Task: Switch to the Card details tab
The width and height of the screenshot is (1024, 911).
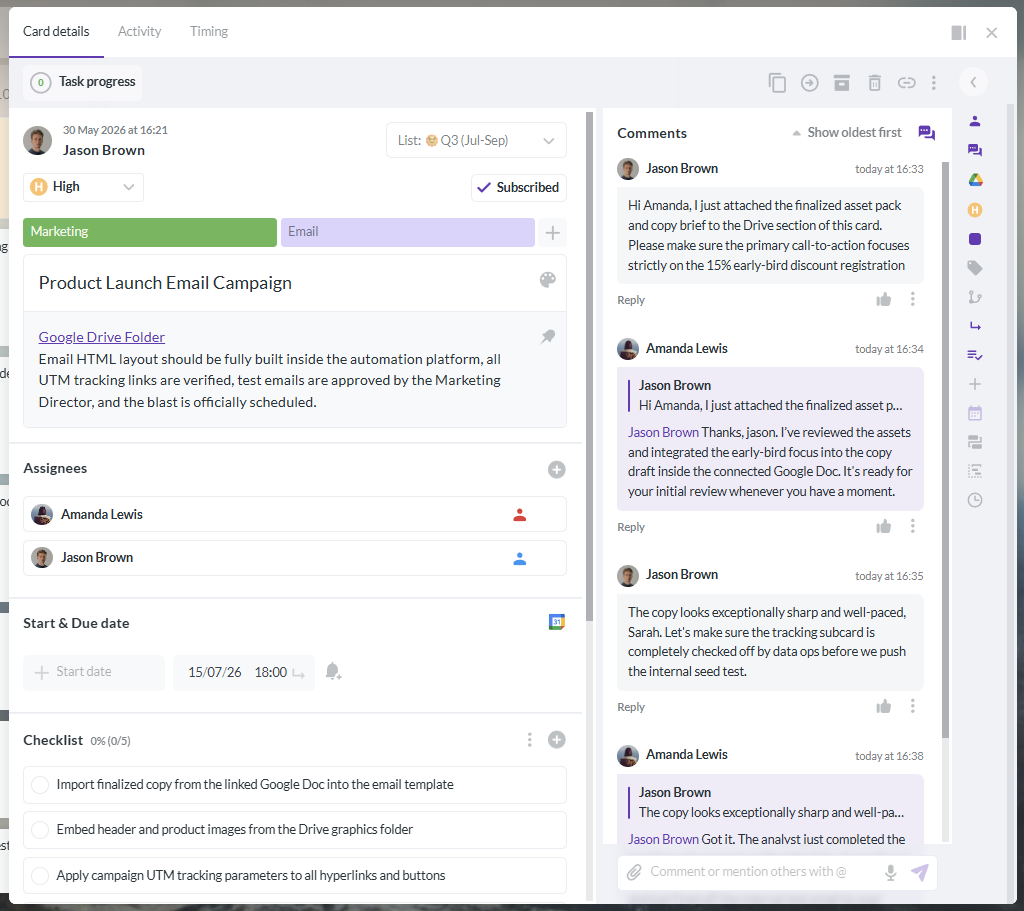Action: pyautogui.click(x=56, y=31)
